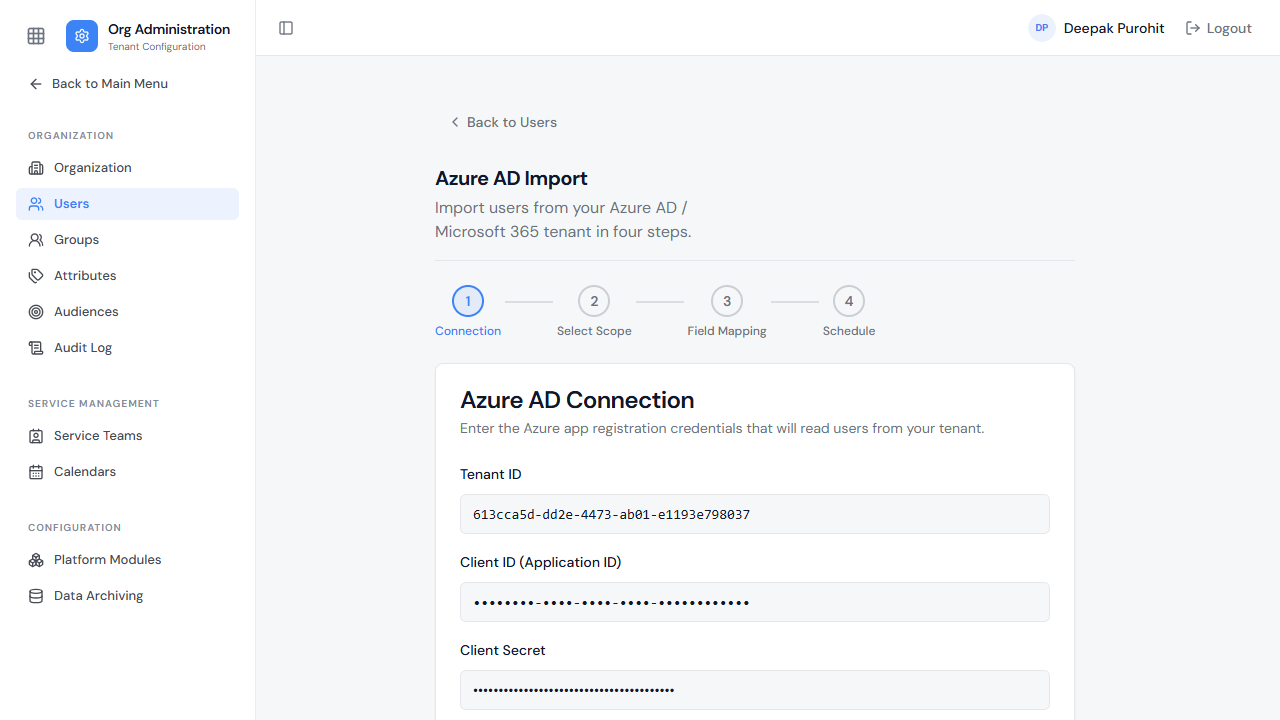Click the Connection step label

tap(468, 331)
